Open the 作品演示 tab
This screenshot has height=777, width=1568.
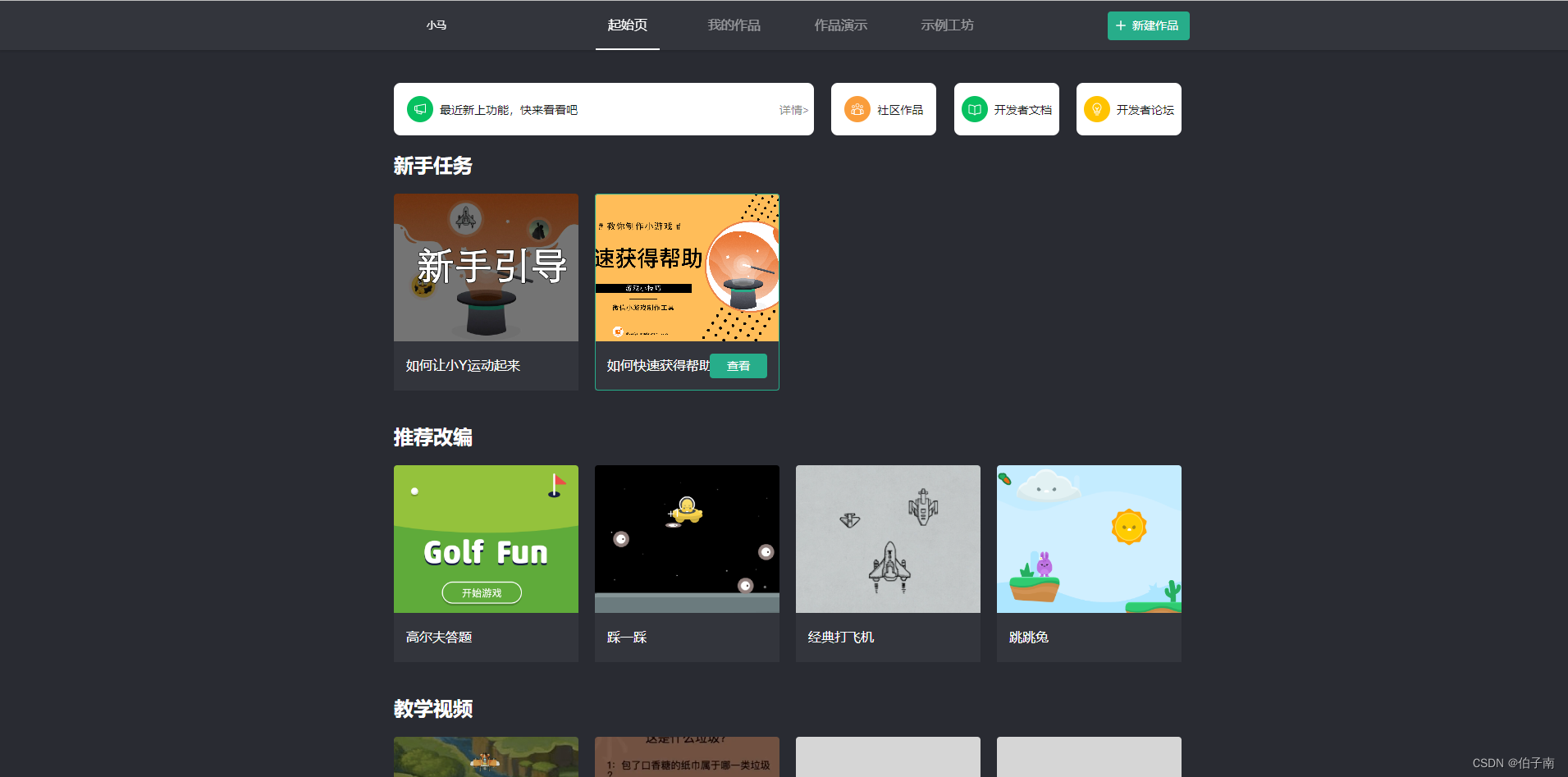pyautogui.click(x=840, y=25)
